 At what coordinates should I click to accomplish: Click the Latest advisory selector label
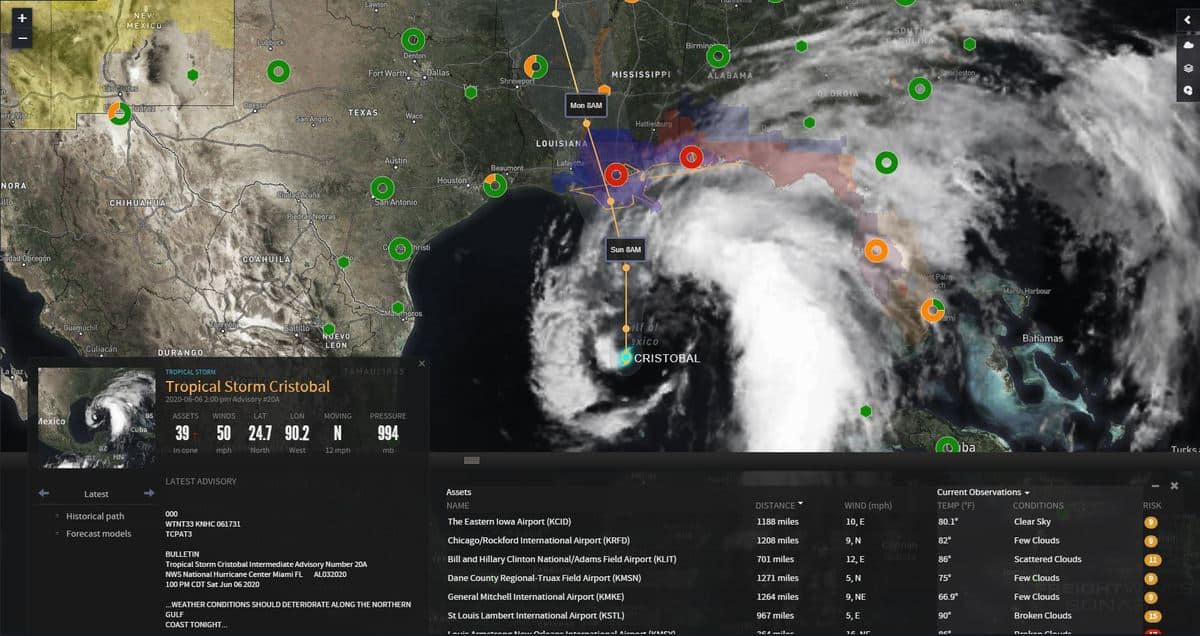point(97,493)
